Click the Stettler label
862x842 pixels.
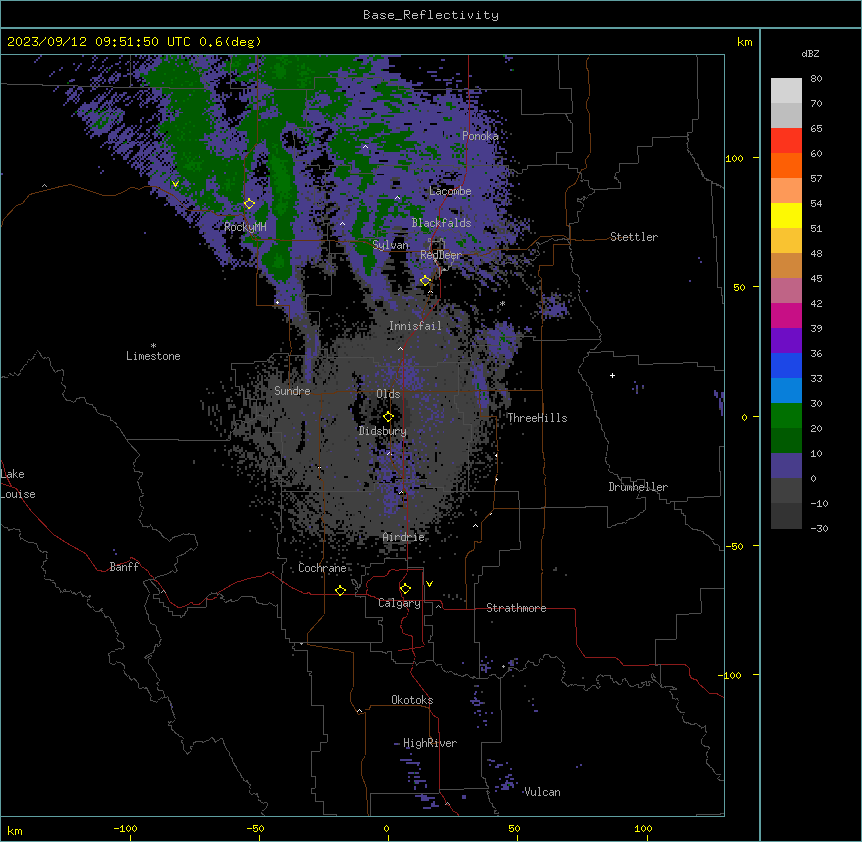634,237
